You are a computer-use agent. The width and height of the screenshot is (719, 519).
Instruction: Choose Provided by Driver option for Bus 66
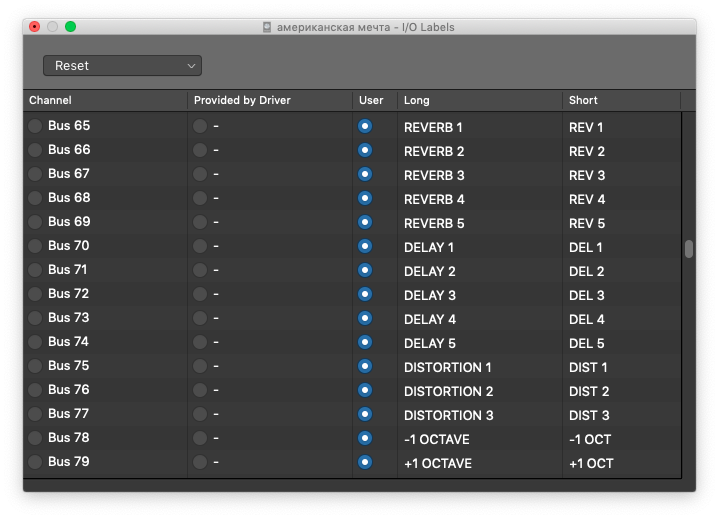[x=200, y=150]
